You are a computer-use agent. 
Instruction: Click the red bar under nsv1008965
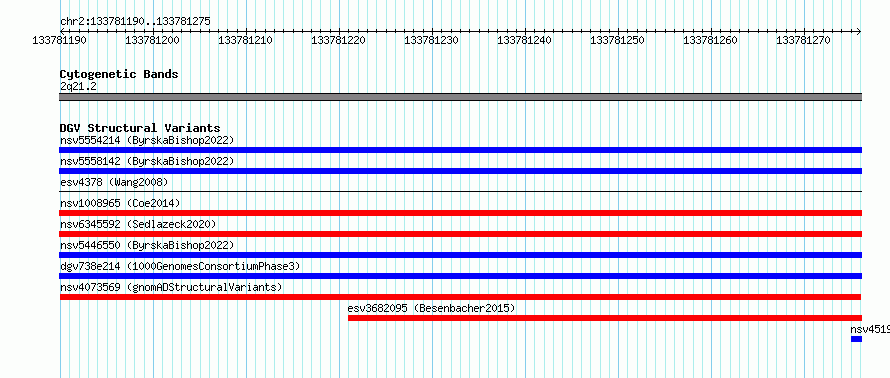click(x=460, y=213)
